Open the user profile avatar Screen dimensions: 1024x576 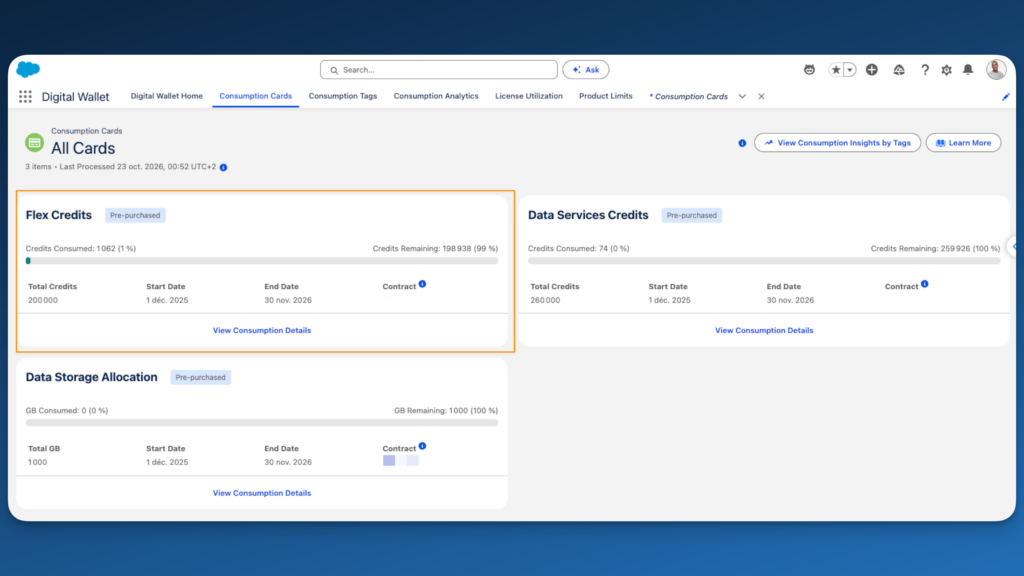point(996,69)
